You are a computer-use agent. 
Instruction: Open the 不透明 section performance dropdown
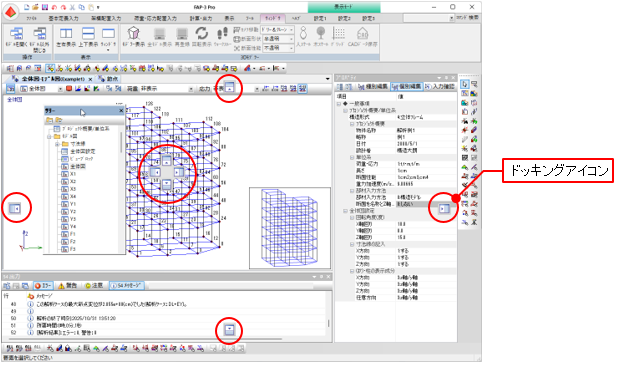(292, 48)
